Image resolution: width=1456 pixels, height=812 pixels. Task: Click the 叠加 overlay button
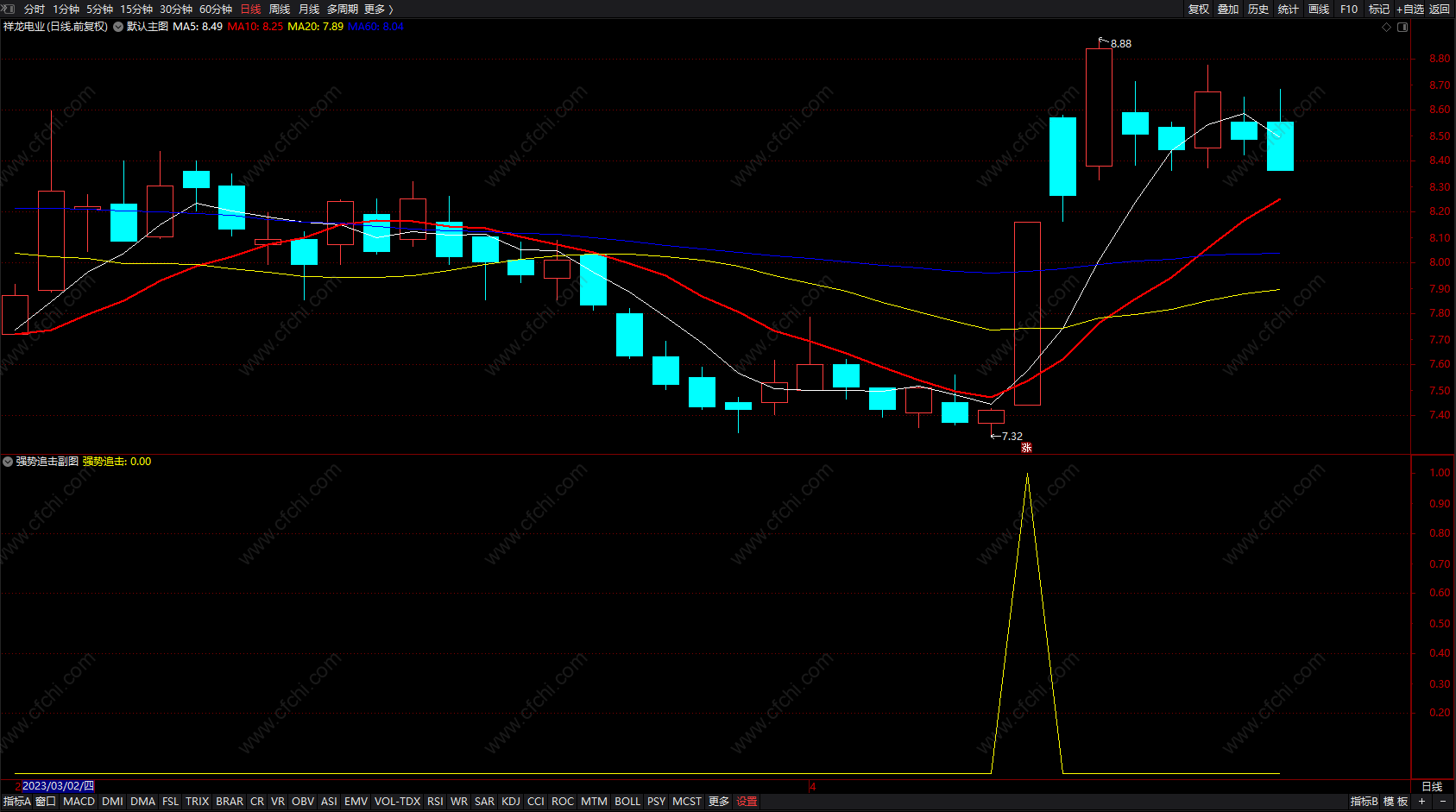[x=1228, y=9]
